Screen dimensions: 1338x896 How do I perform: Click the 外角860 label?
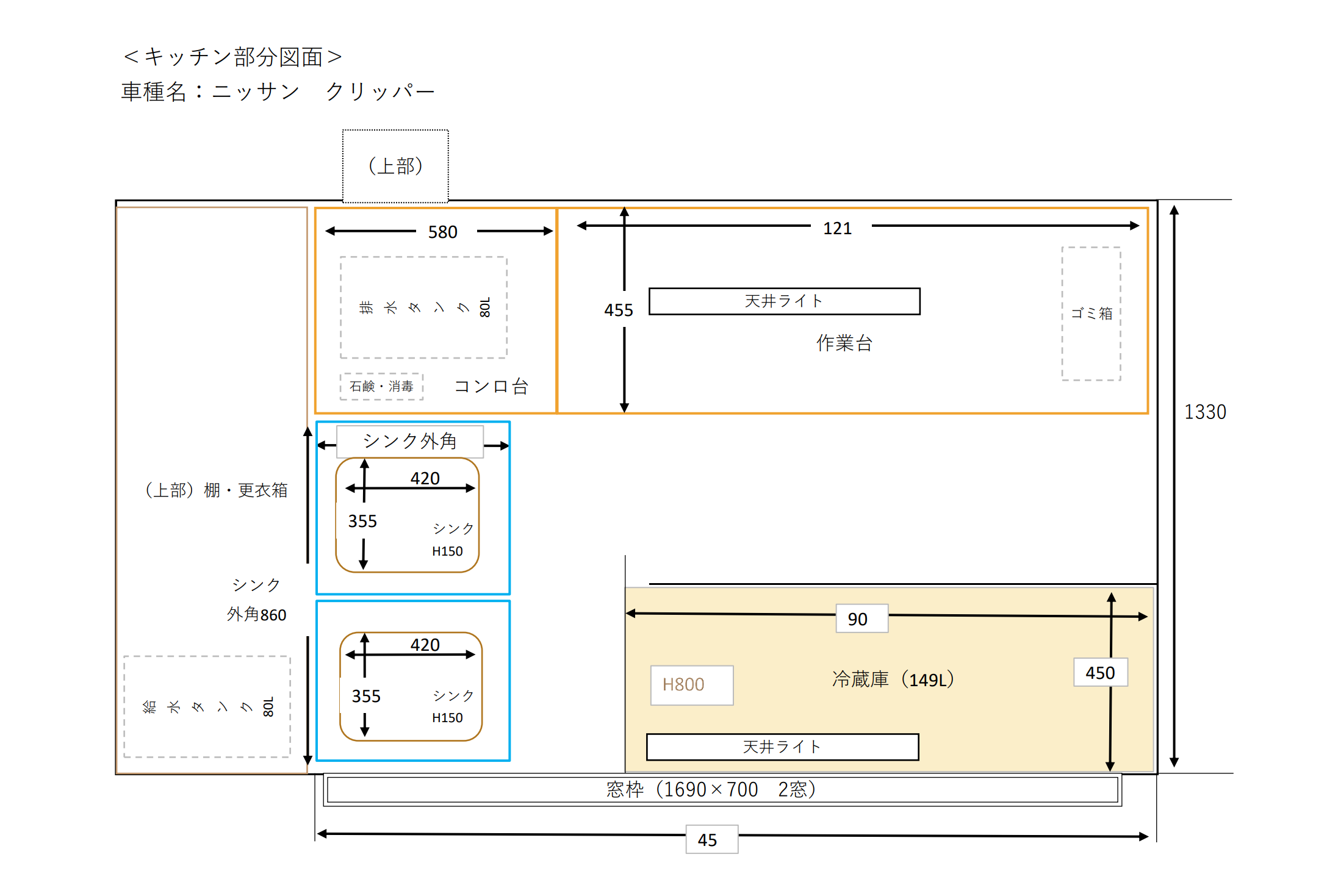coord(256,614)
